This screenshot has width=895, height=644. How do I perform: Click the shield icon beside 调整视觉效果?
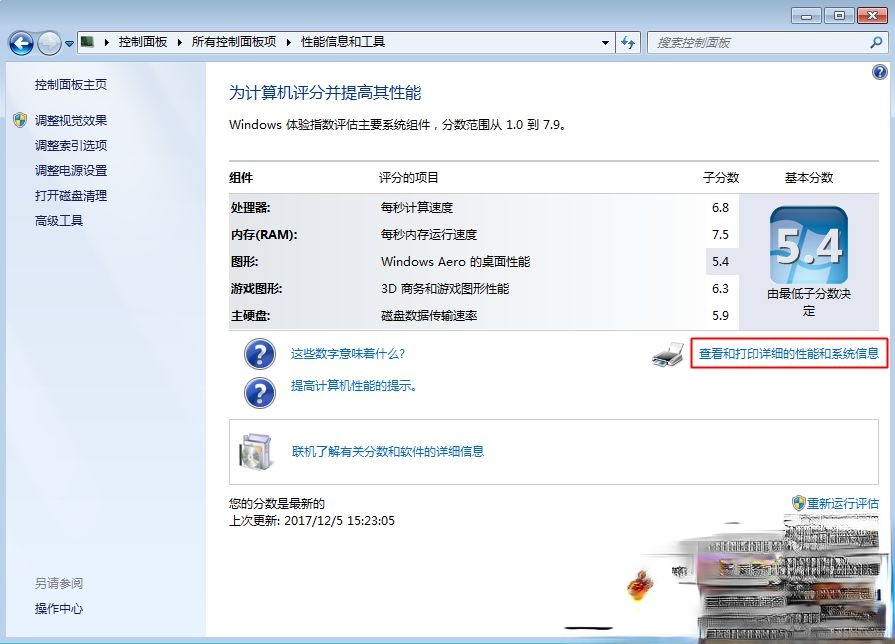(x=20, y=120)
